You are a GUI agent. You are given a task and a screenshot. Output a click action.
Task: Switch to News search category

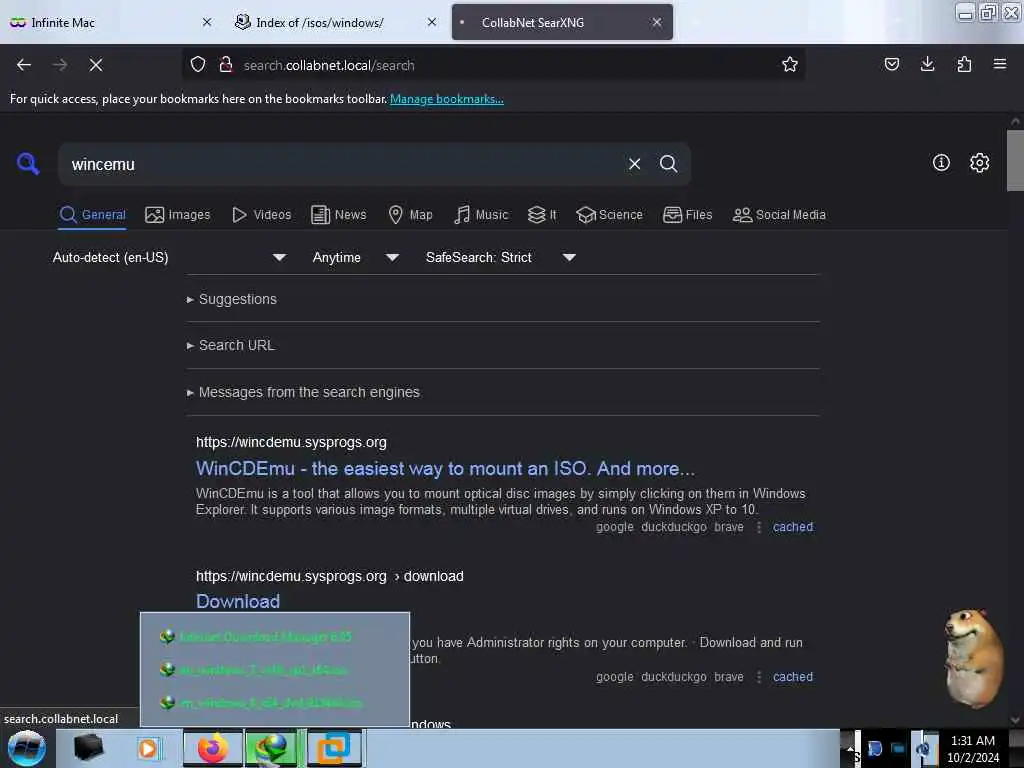point(338,215)
